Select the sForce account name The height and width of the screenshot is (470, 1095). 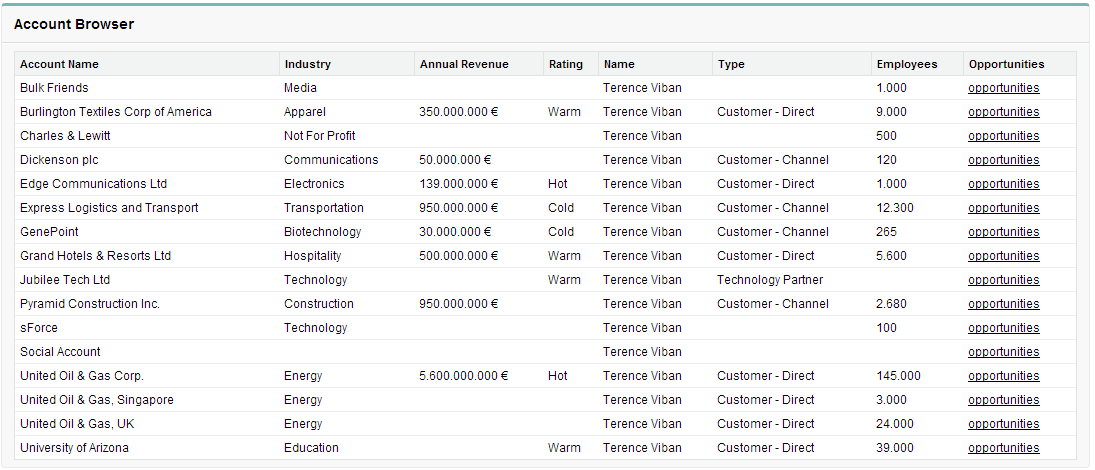[39, 328]
